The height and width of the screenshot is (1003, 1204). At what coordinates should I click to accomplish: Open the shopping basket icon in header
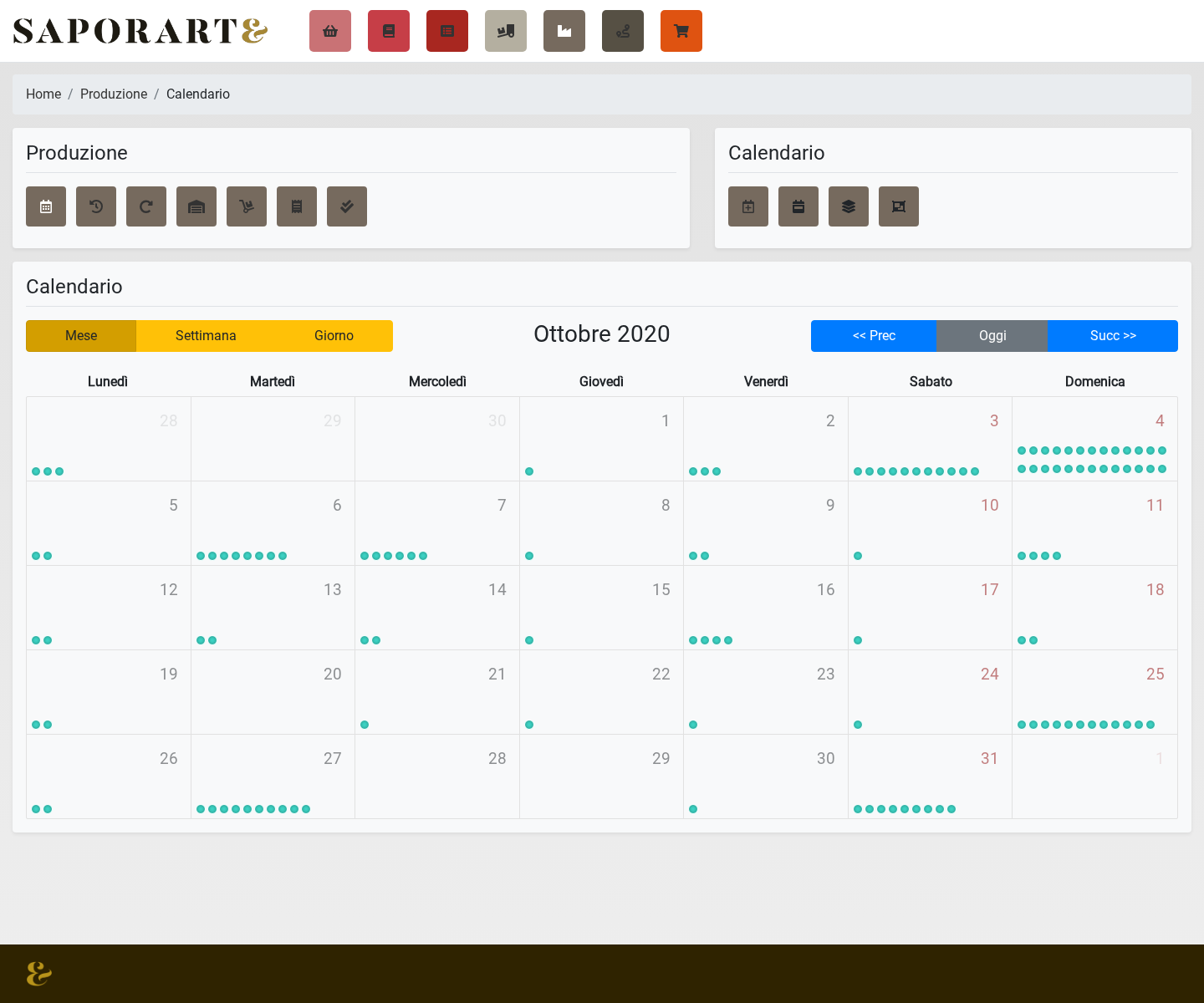click(x=330, y=31)
